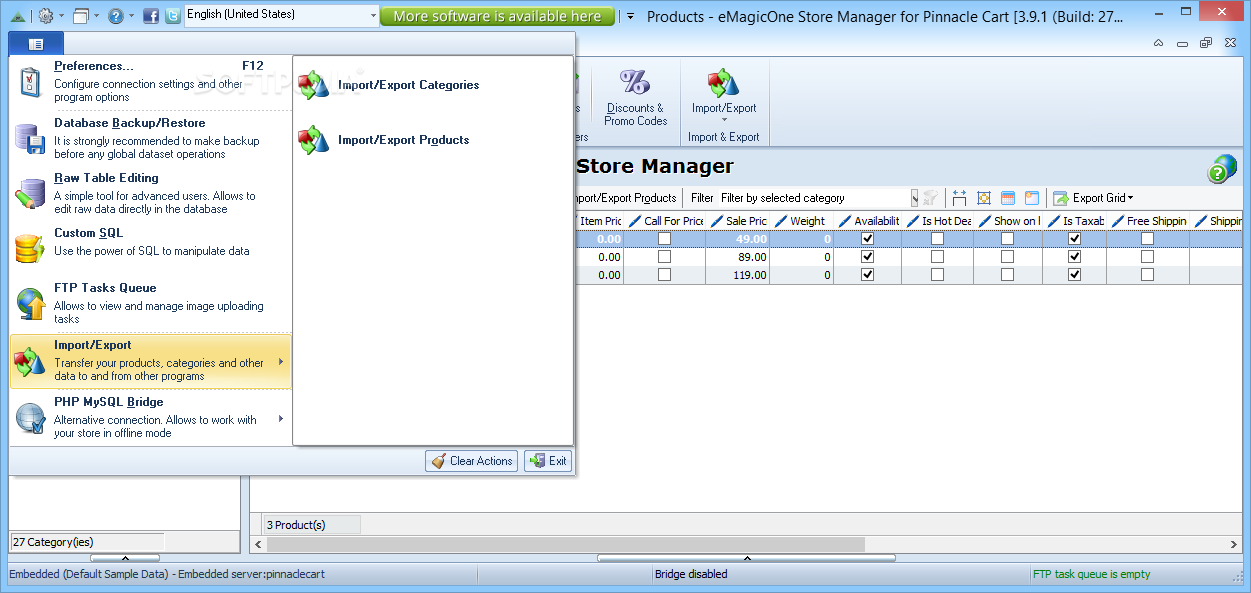The width and height of the screenshot is (1251, 593).
Task: Toggle Show on Home checkbox in 89.00 row
Action: pos(1007,257)
